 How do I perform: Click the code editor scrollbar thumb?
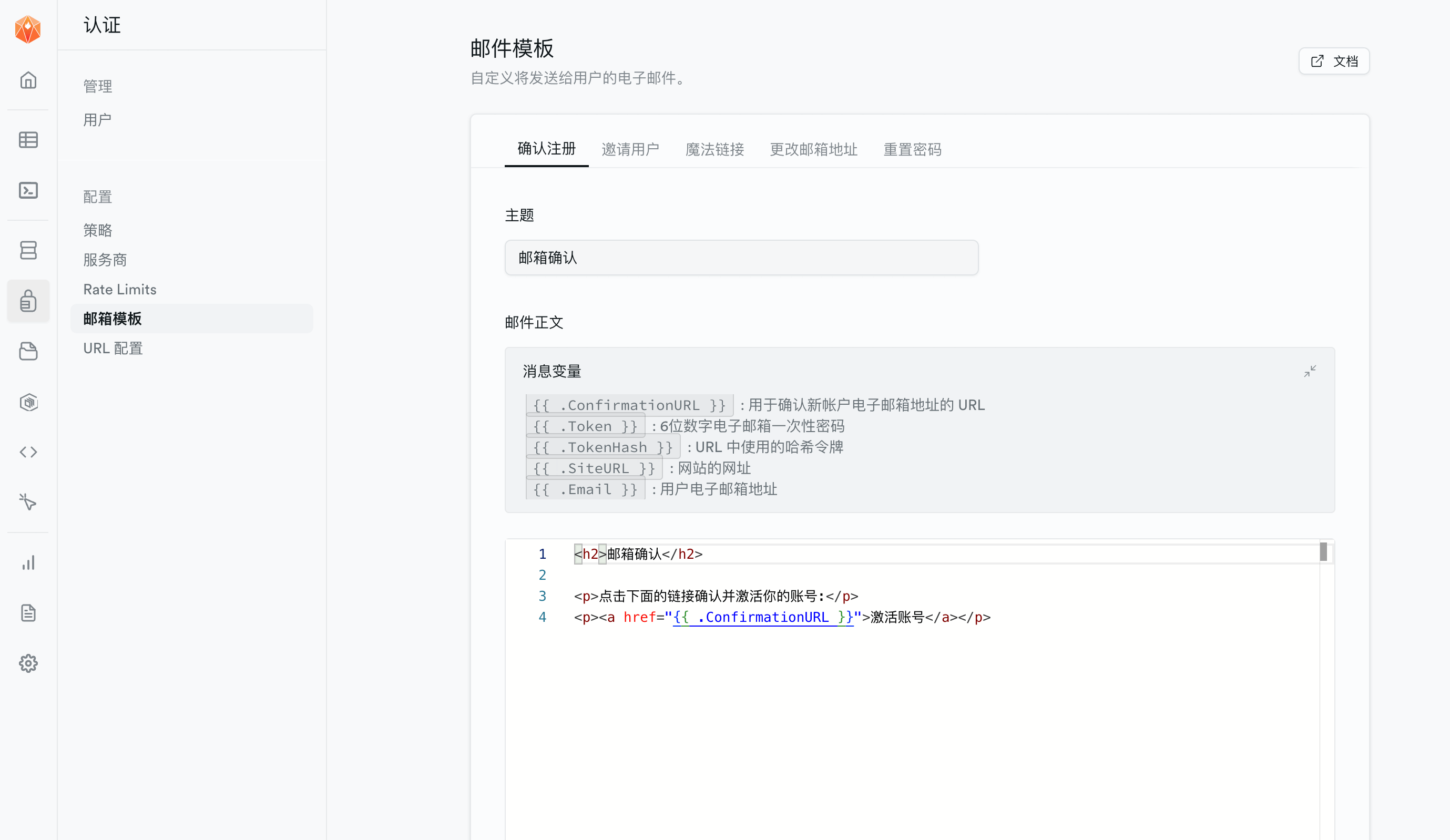1323,552
